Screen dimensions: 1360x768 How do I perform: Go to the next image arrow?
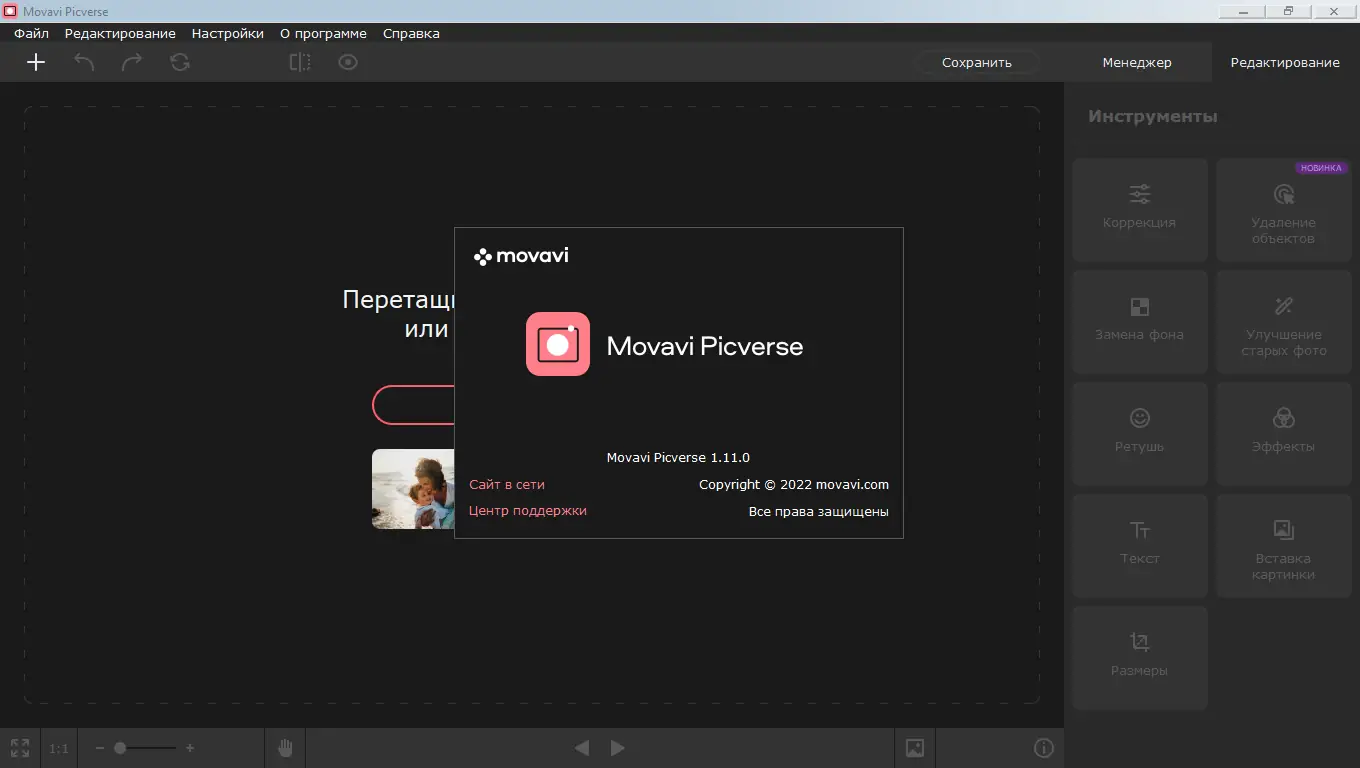pos(618,748)
